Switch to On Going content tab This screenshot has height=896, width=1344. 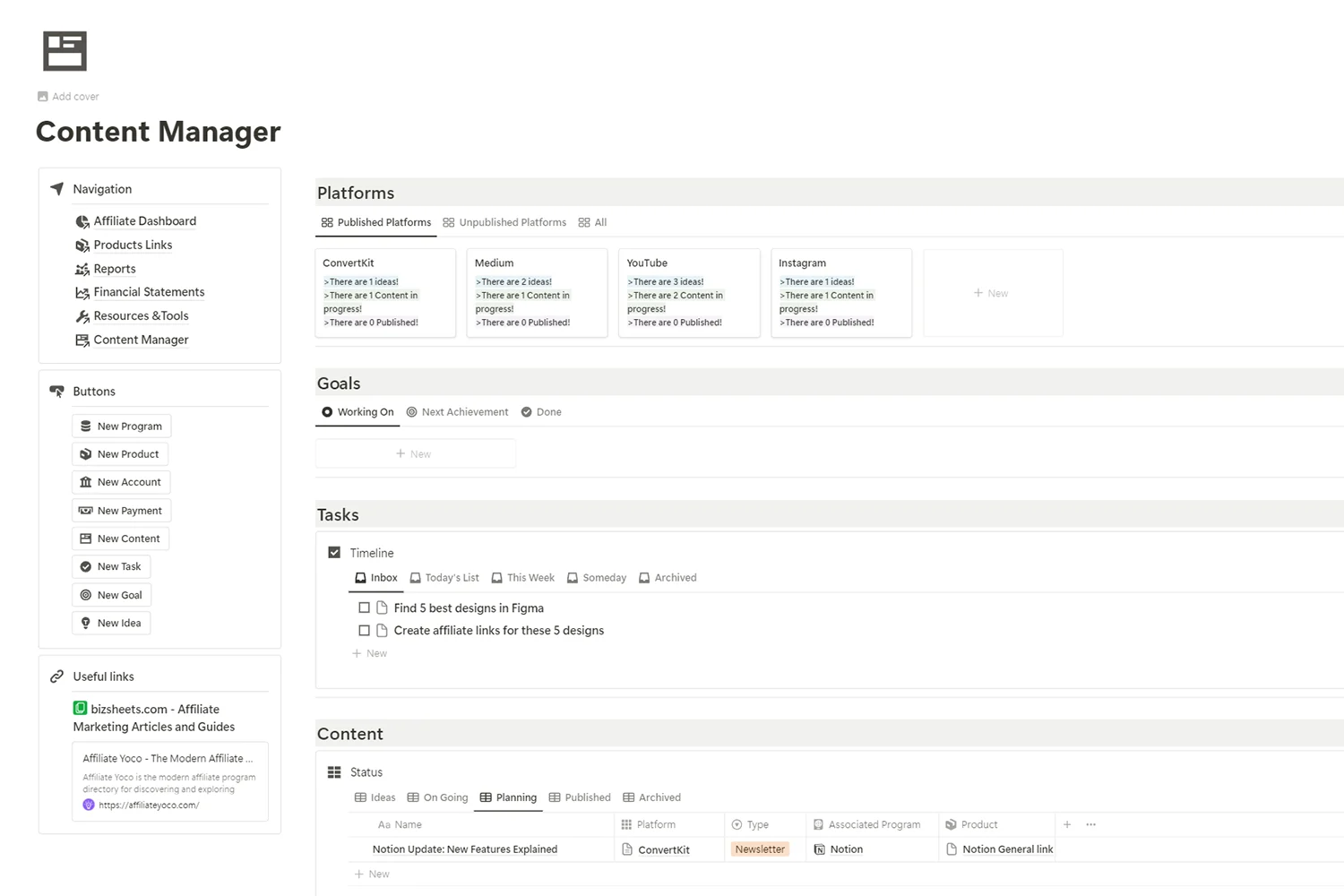coord(437,797)
